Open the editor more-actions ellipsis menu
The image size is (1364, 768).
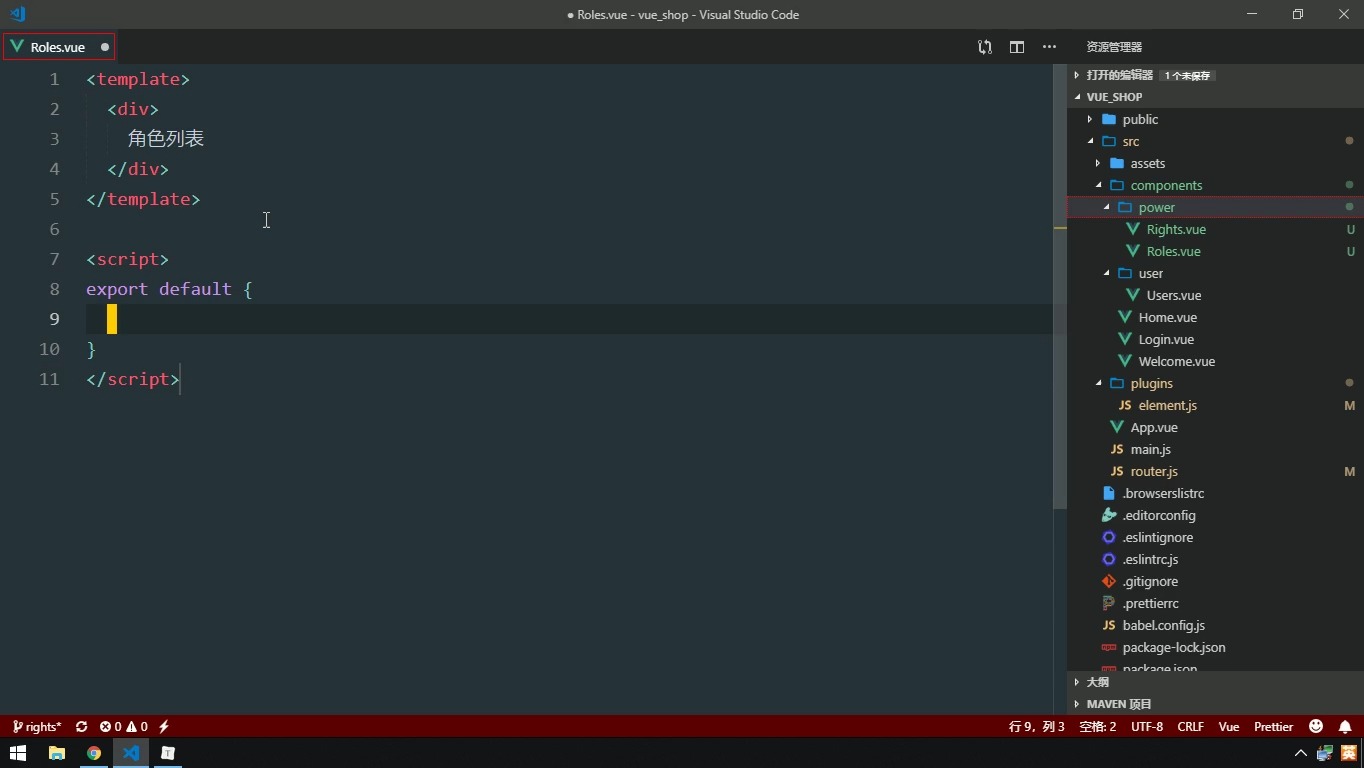(1049, 47)
